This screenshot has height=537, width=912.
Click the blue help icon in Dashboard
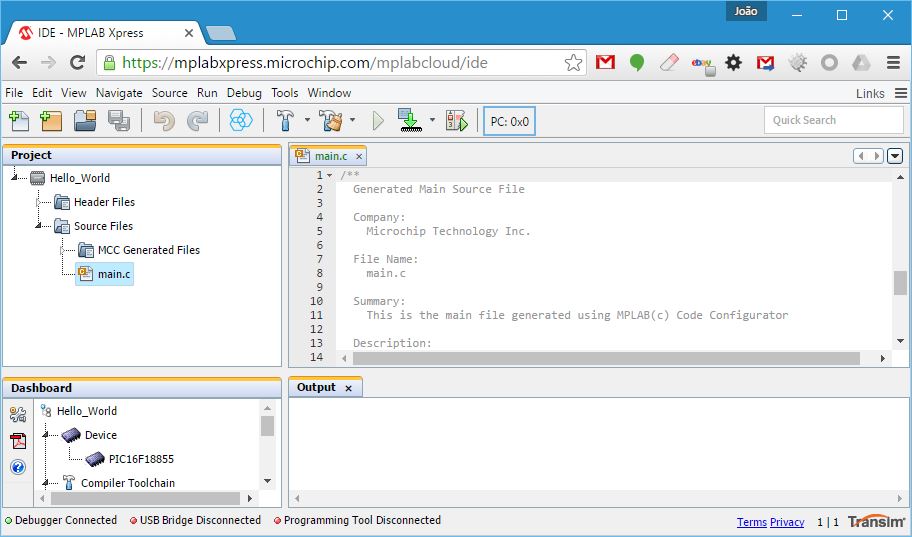(18, 467)
